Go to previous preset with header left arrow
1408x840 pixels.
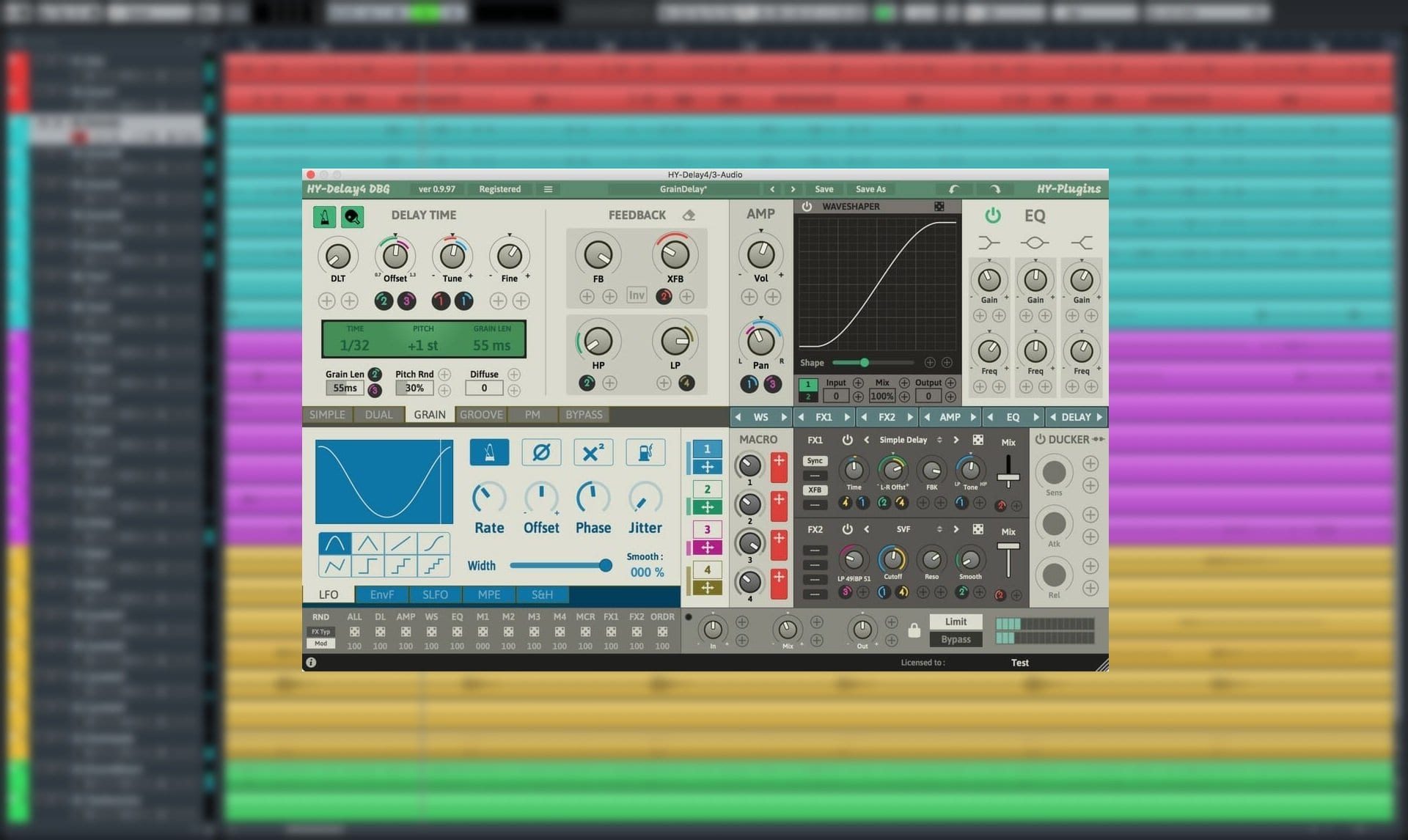tap(772, 189)
